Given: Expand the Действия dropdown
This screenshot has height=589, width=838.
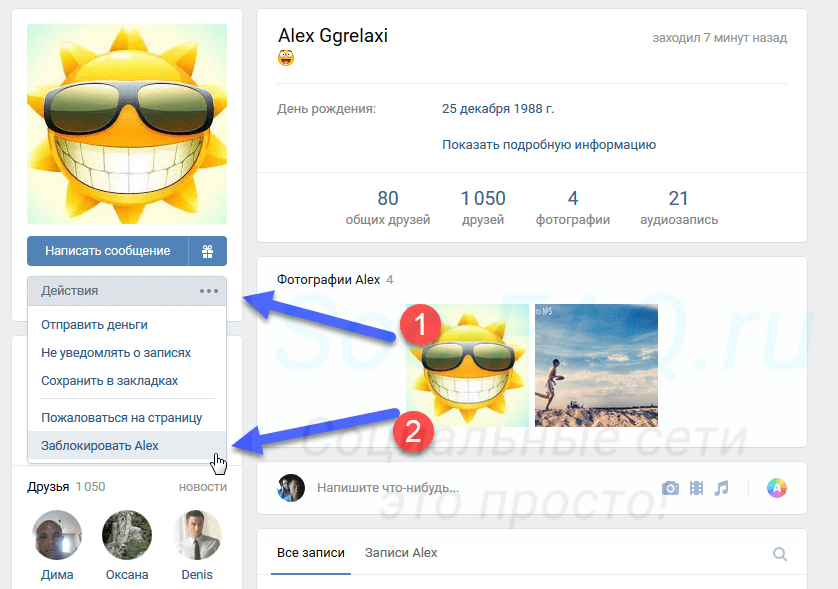Looking at the screenshot, I should click(127, 291).
